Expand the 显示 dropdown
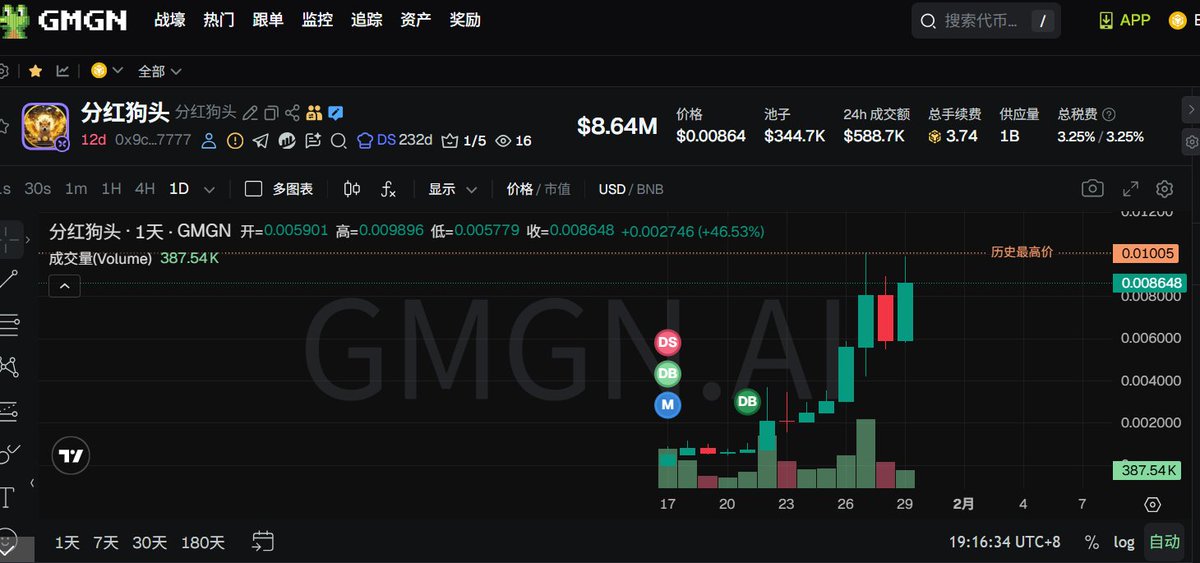 (x=454, y=189)
